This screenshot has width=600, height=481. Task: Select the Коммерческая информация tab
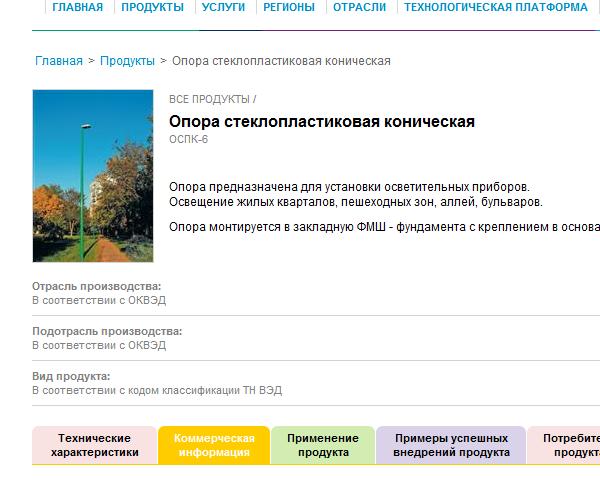pyautogui.click(x=214, y=445)
